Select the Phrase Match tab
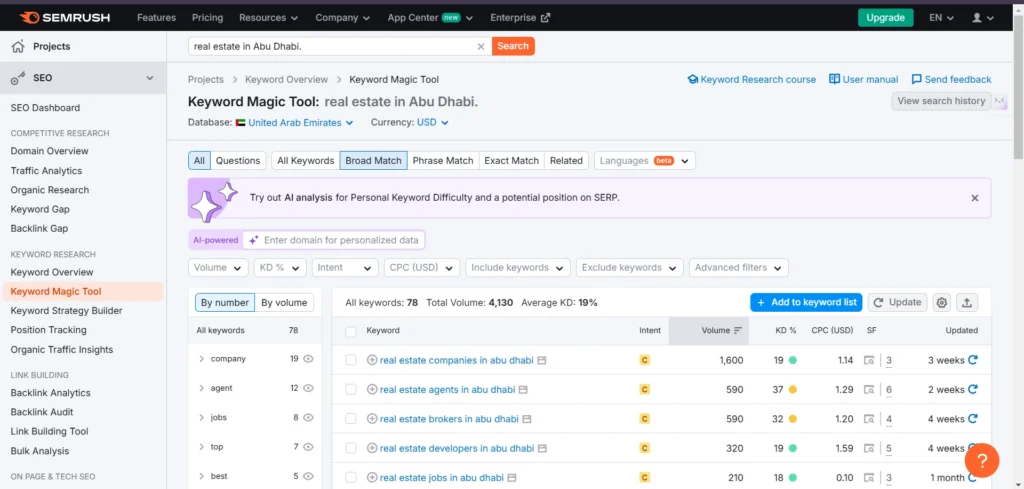Viewport: 1024px width, 489px height. pyautogui.click(x=443, y=161)
